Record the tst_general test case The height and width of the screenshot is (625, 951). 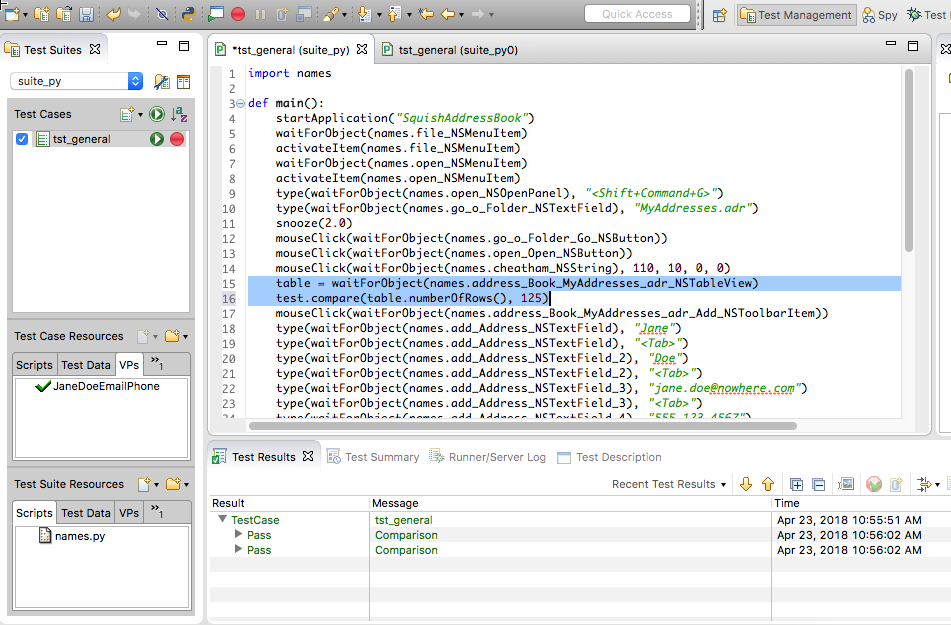point(177,139)
